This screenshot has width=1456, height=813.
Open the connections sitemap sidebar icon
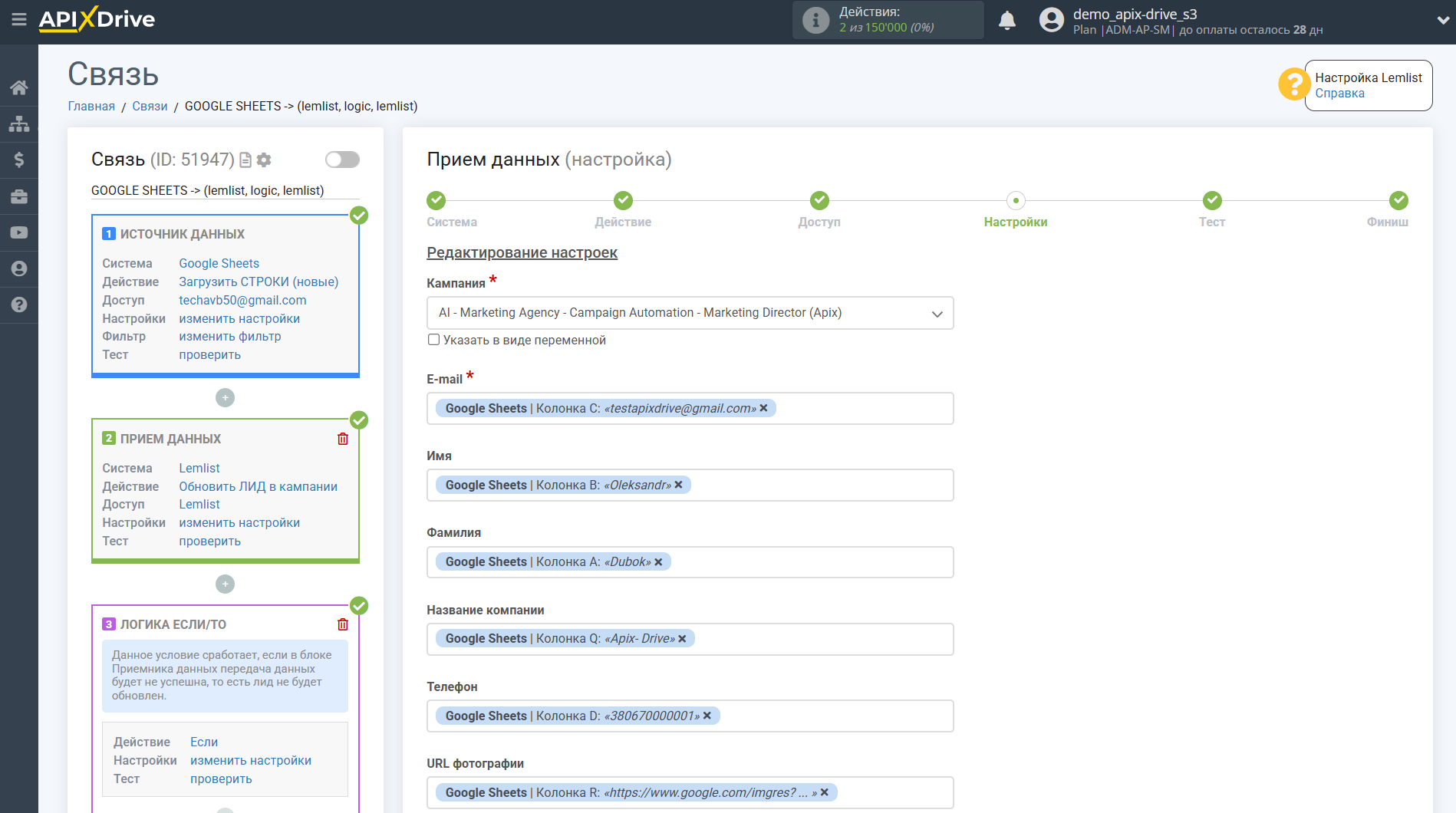[x=19, y=123]
